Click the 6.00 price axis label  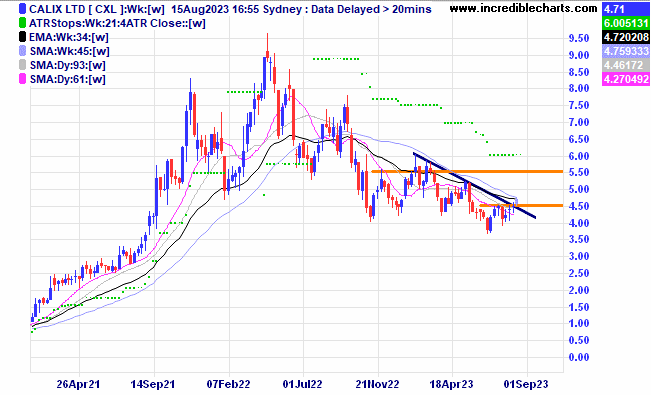579,156
